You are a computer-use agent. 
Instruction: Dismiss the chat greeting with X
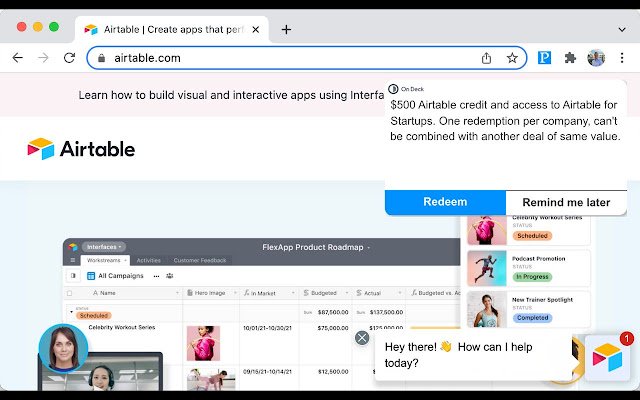tap(362, 338)
